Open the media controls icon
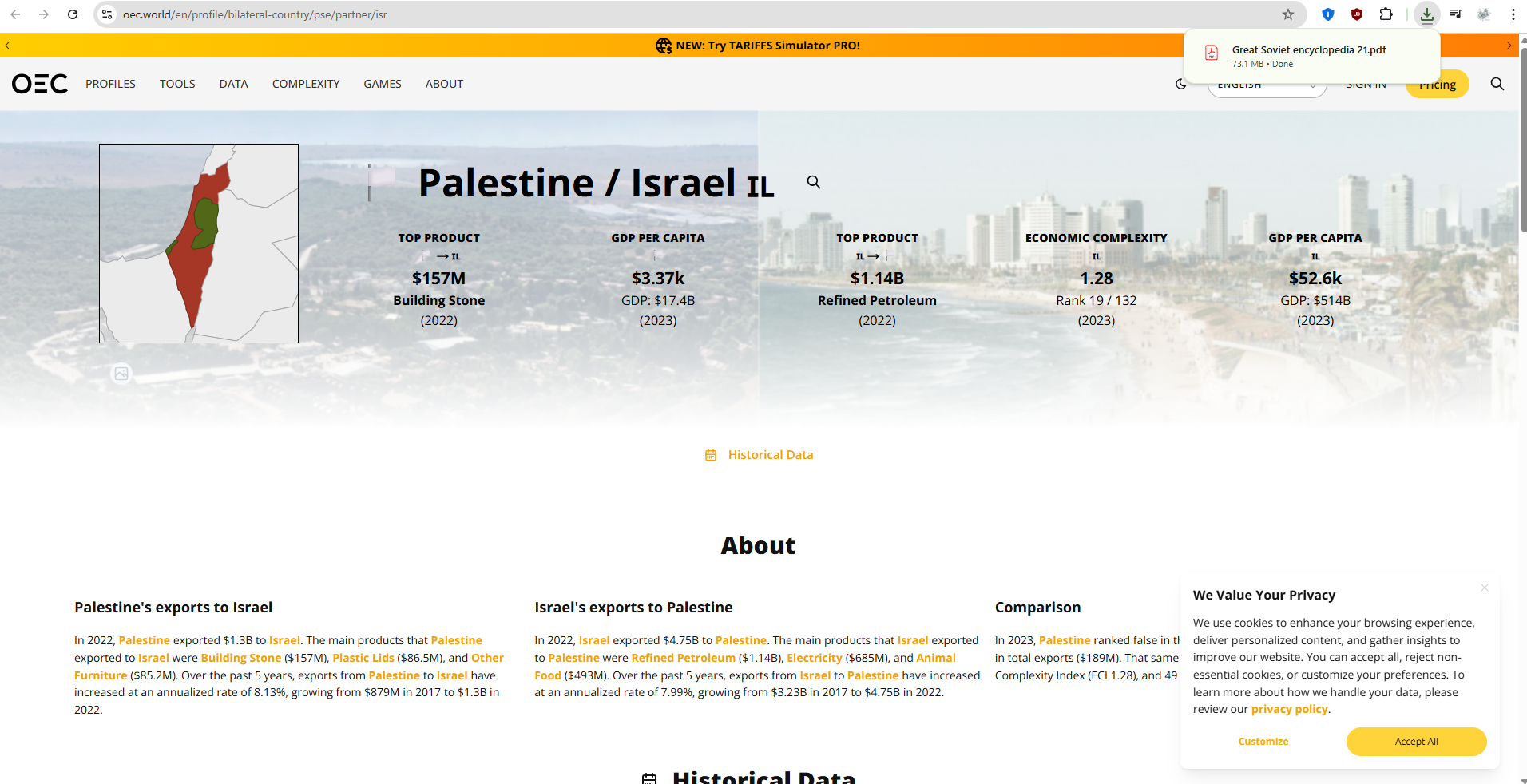Viewport: 1527px width, 784px height. [1456, 14]
